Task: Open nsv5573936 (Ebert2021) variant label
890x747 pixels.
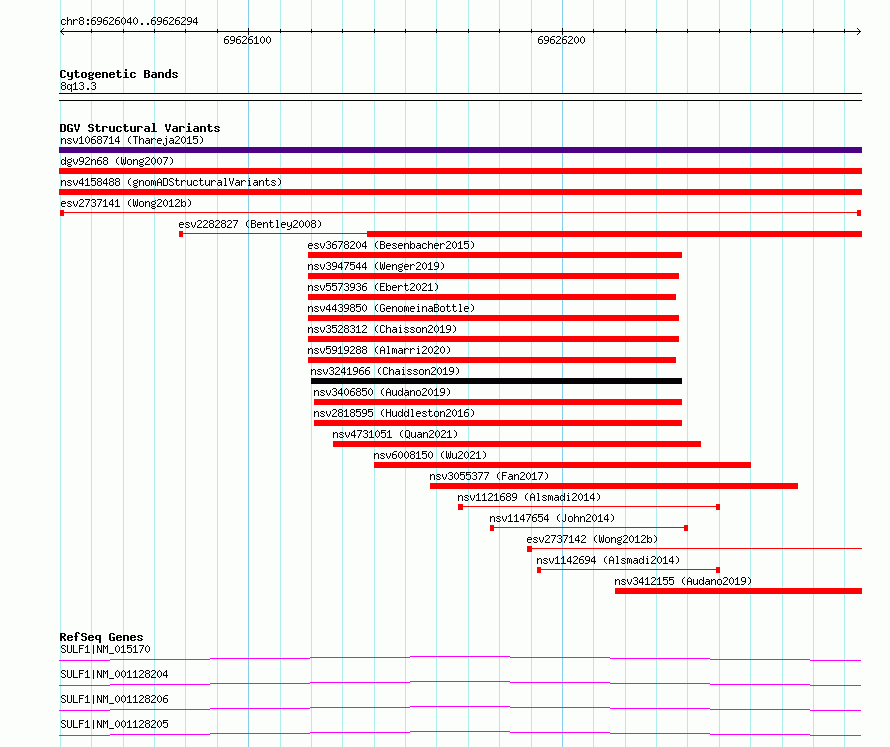Action: (373, 287)
